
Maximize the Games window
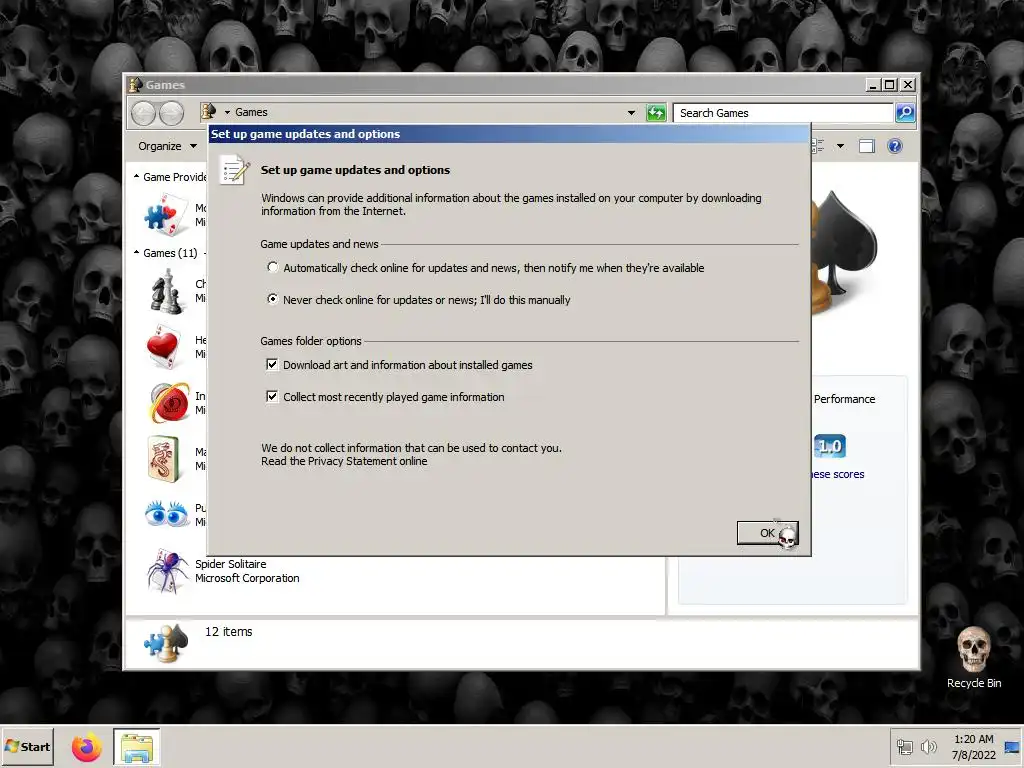coord(889,84)
